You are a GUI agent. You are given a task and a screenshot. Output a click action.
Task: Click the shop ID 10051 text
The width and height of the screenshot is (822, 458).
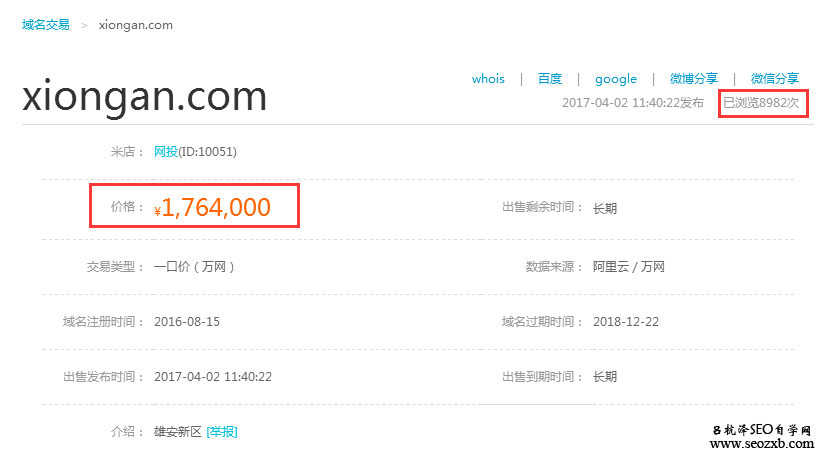pyautogui.click(x=208, y=152)
